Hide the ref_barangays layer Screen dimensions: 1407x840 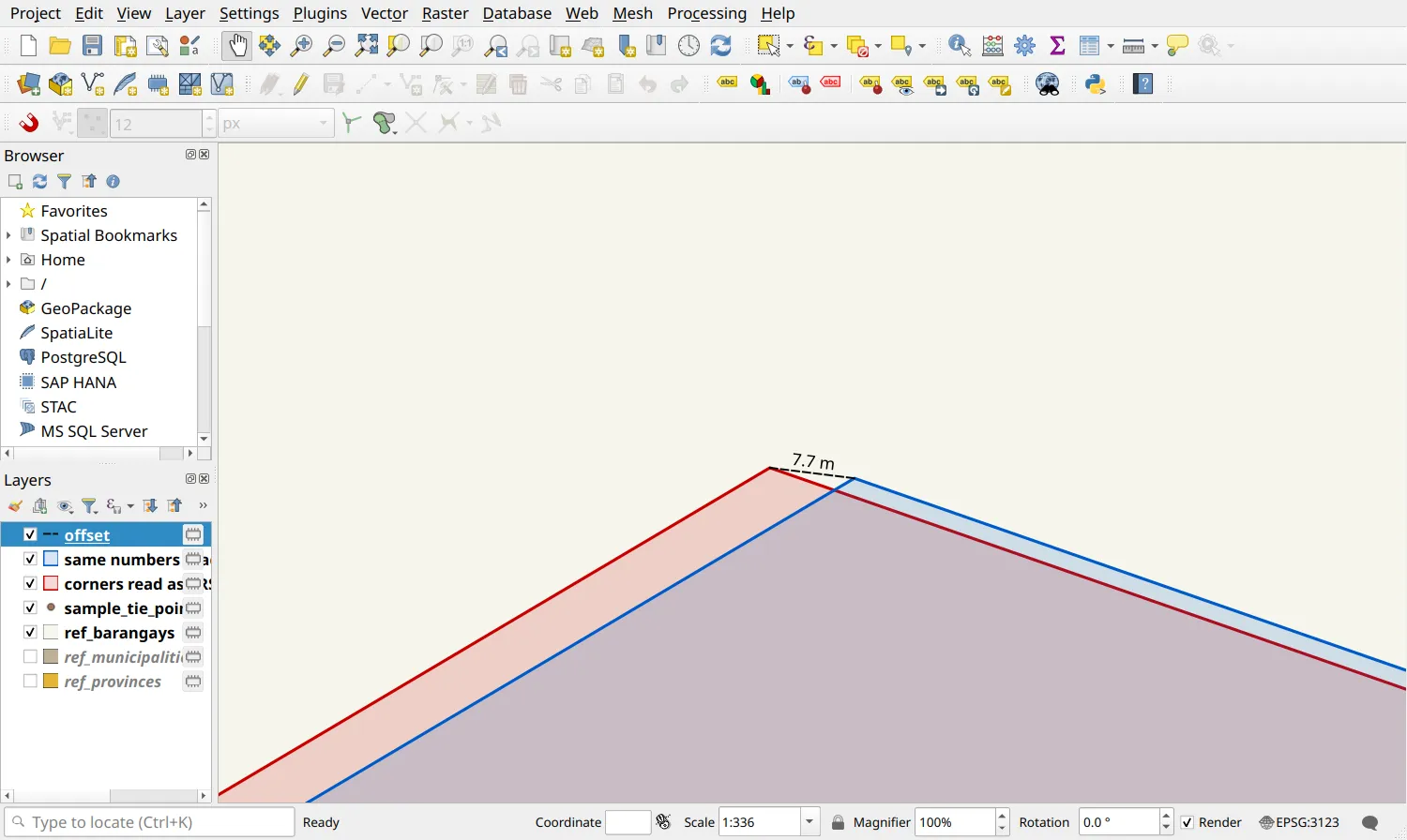[x=30, y=632]
